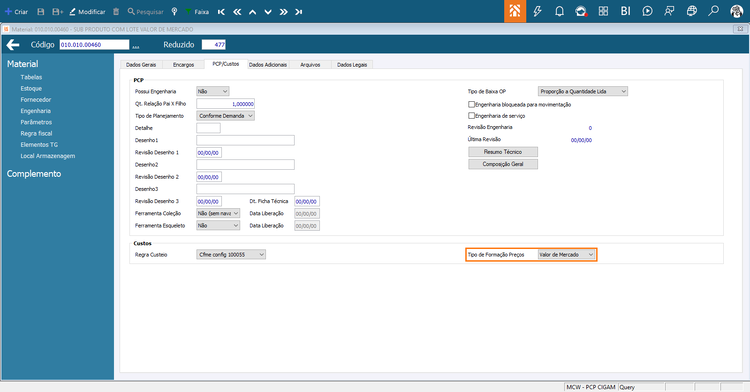Enable Engenharia bloqueada para movimentação checkbox
Viewport: 750px width, 392px height.
[x=471, y=104]
